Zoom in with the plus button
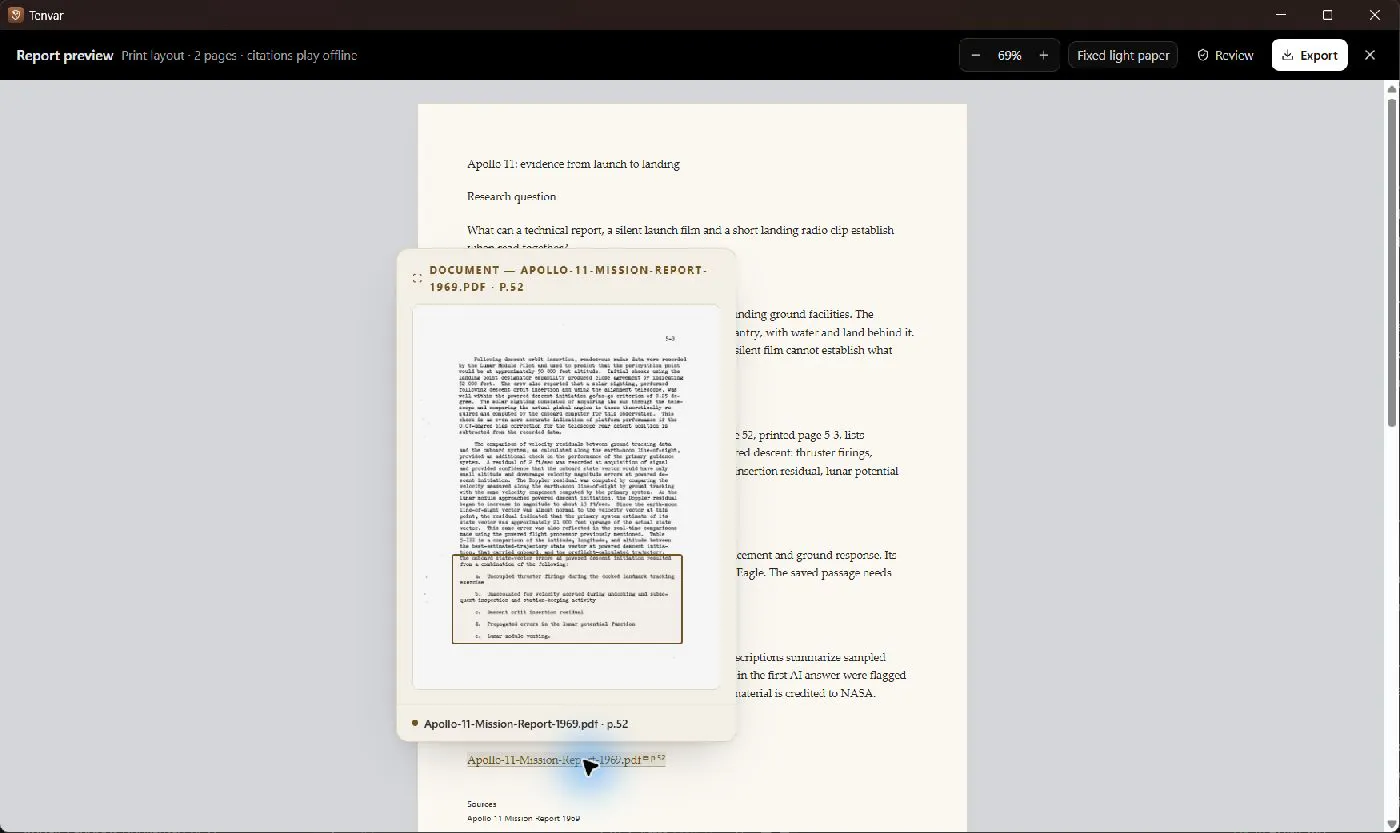Viewport: 1400px width, 833px height. coord(1043,55)
